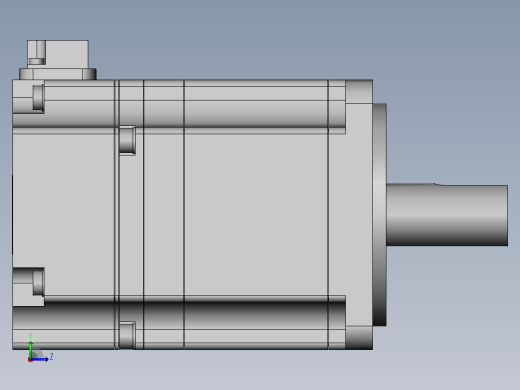Select the motor output shaft
Viewport: 520px width, 390px height.
[x=447, y=215]
